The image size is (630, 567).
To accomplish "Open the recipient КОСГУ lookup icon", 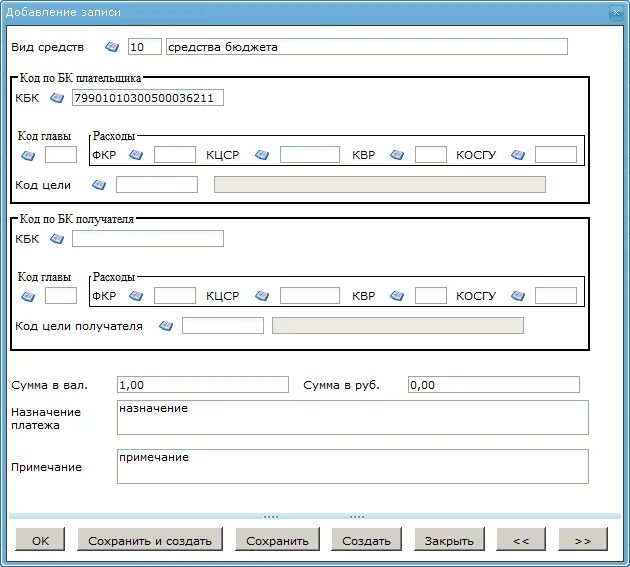I will point(518,296).
